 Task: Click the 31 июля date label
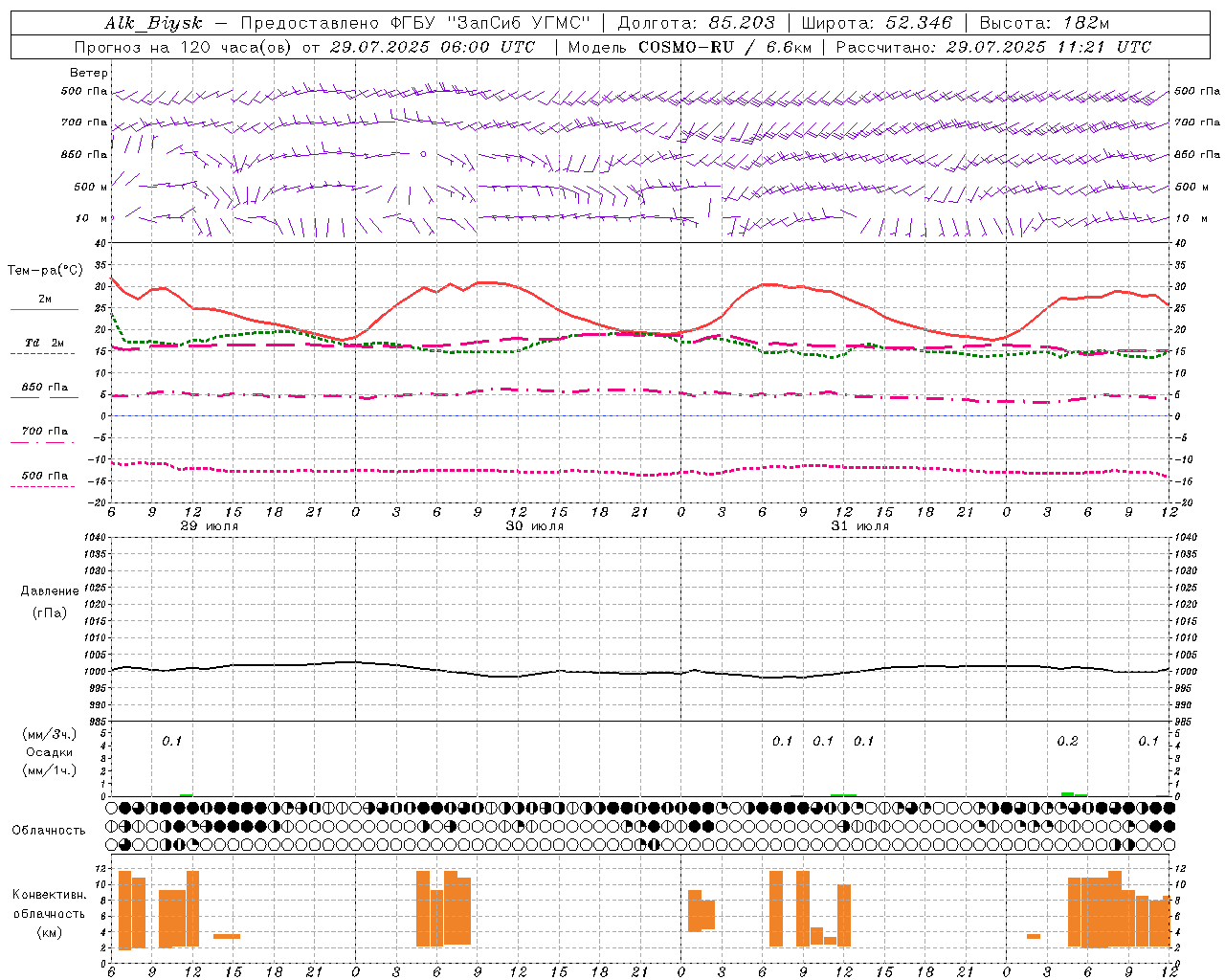tap(860, 526)
